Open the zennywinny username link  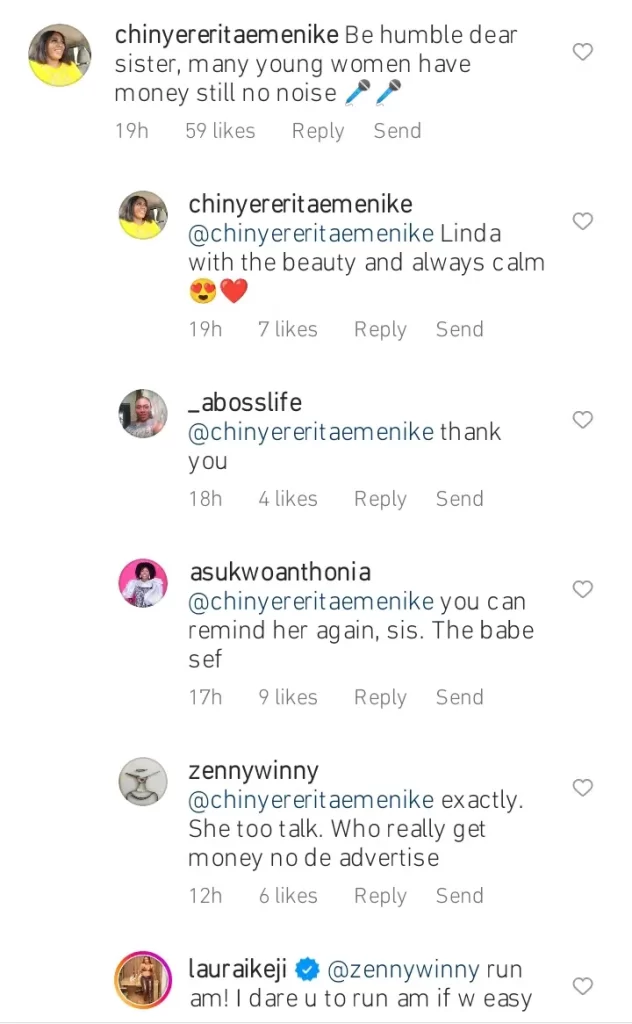(253, 771)
